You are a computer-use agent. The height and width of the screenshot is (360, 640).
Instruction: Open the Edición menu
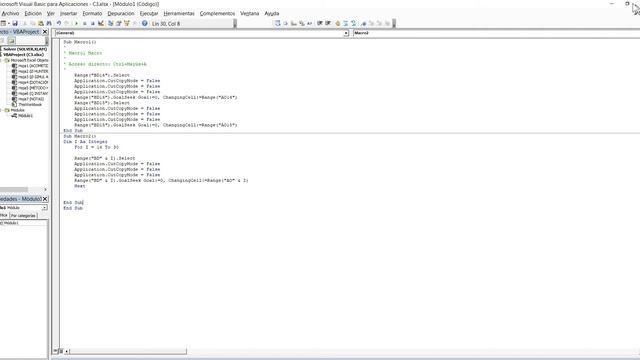click(x=33, y=13)
